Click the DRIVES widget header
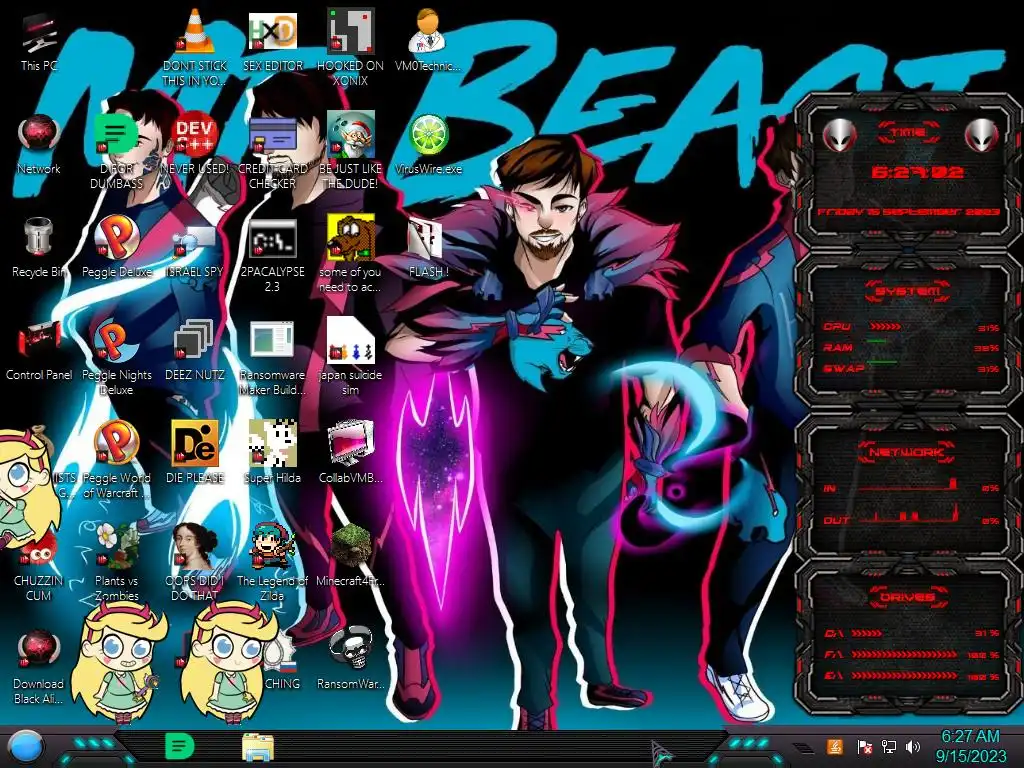1024x768 pixels. (907, 597)
